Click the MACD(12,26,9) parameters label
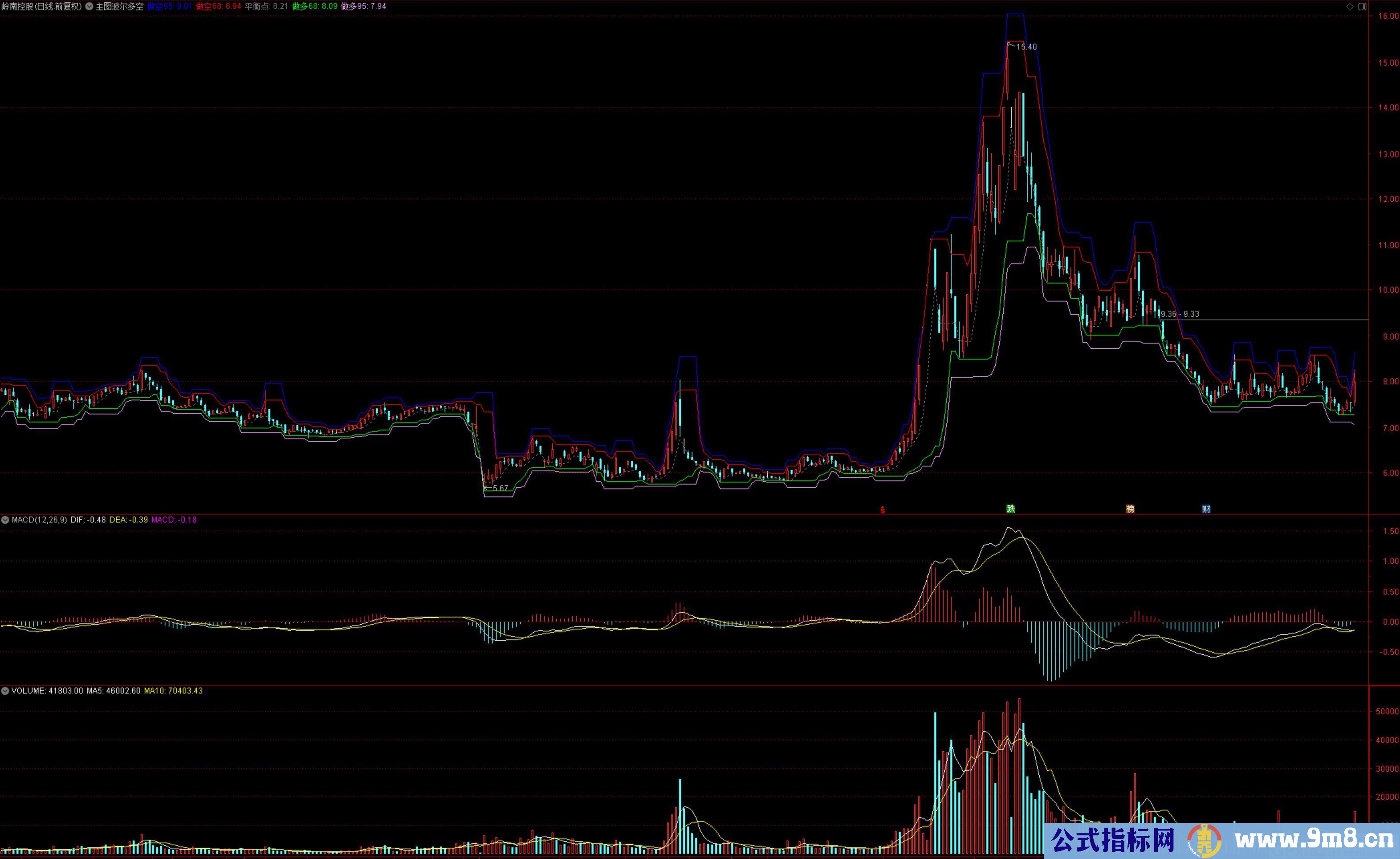This screenshot has height=859, width=1400. (x=39, y=519)
